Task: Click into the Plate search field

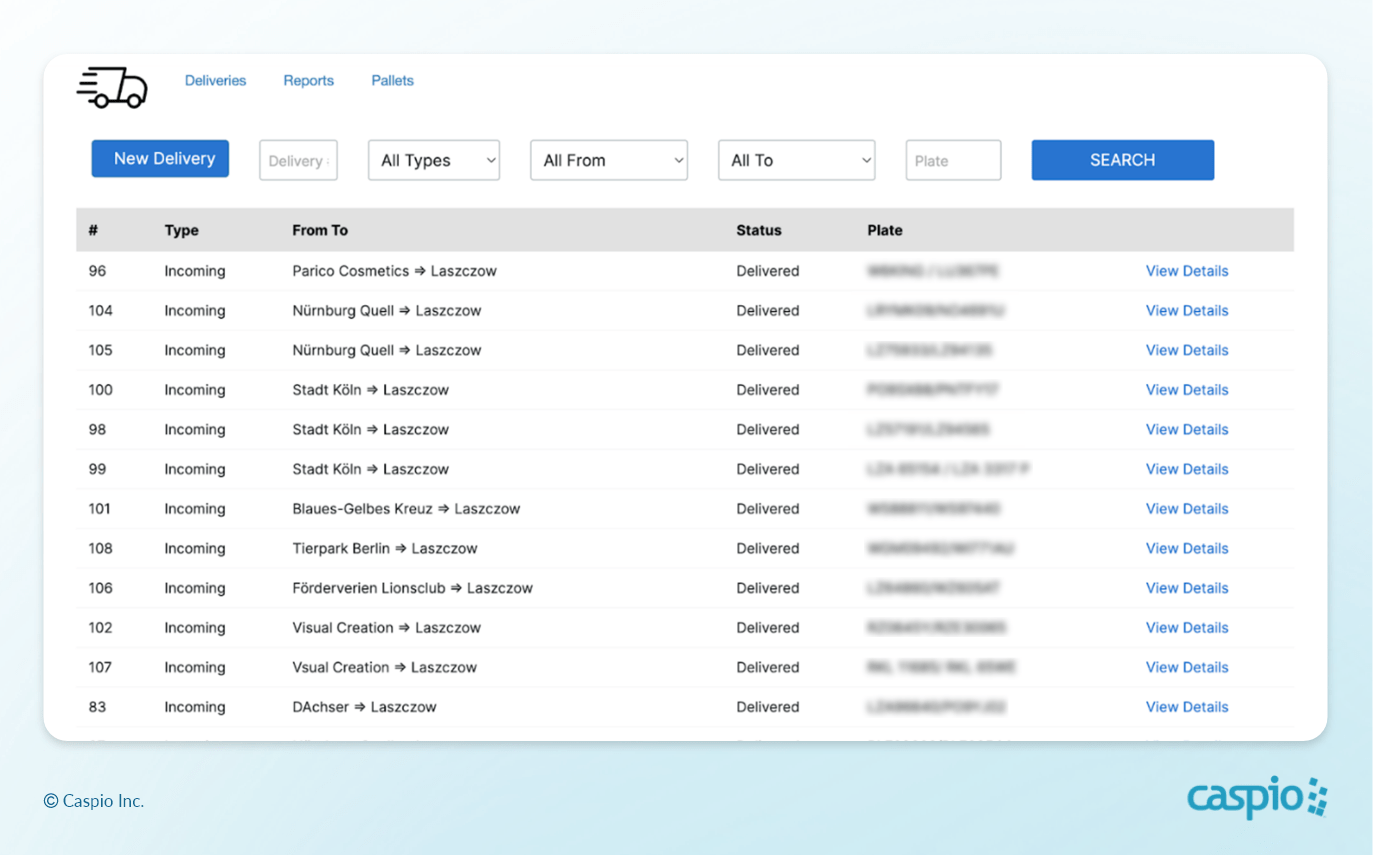Action: point(952,160)
